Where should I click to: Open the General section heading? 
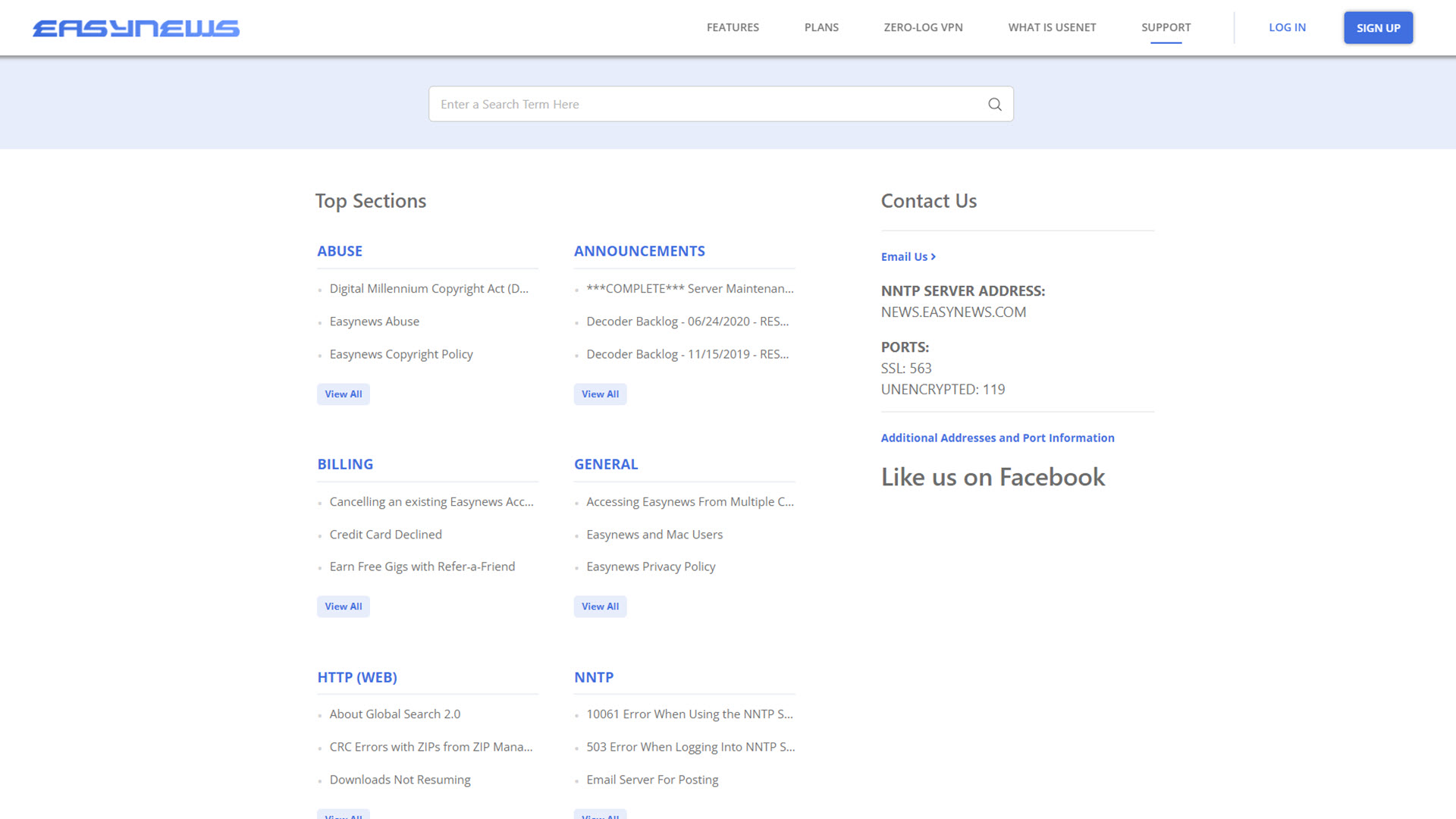point(606,464)
